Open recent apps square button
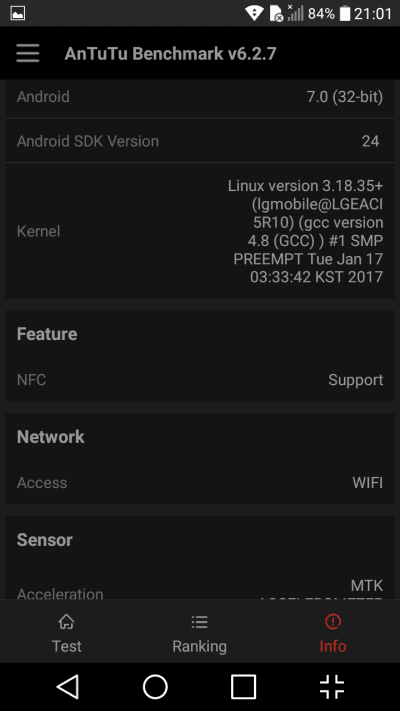The image size is (400, 711). [x=244, y=687]
